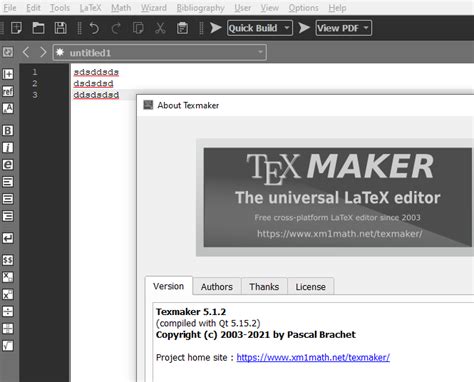The image size is (474, 382).
Task: Toggle the structure panel icon left of tabs
Action: (8, 52)
